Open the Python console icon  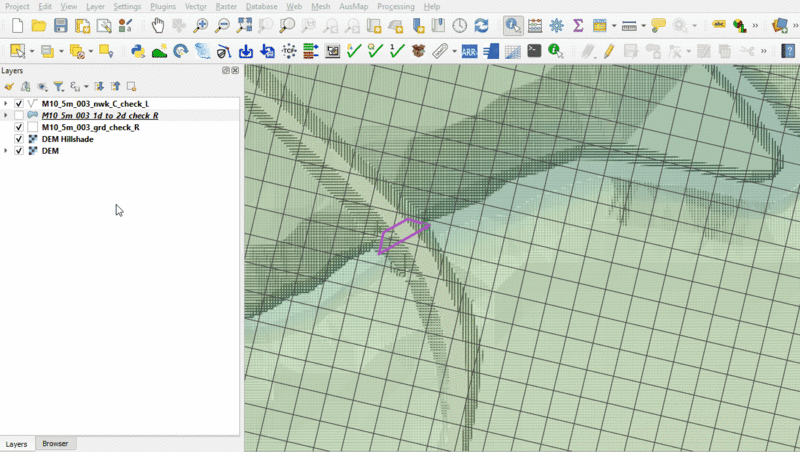tap(138, 50)
